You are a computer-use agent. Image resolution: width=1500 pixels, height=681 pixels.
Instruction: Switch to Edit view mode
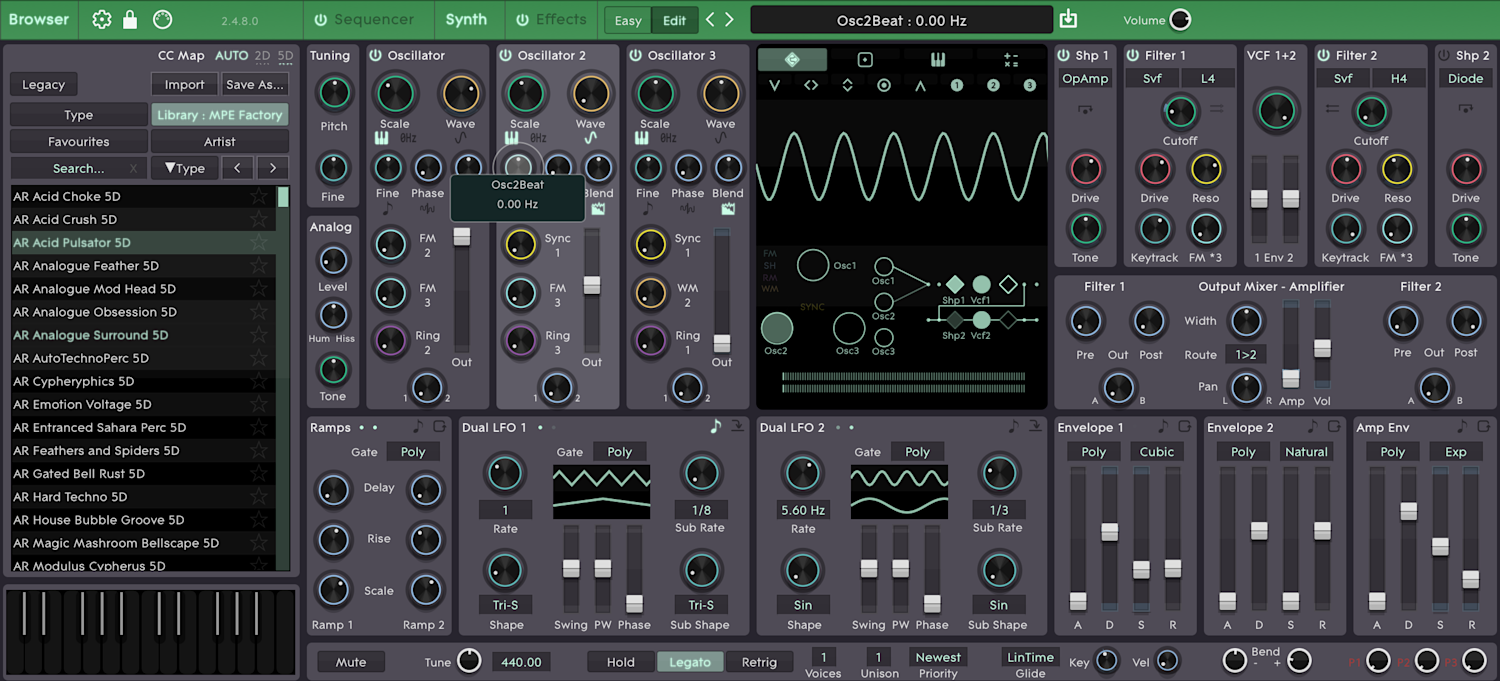tap(675, 20)
